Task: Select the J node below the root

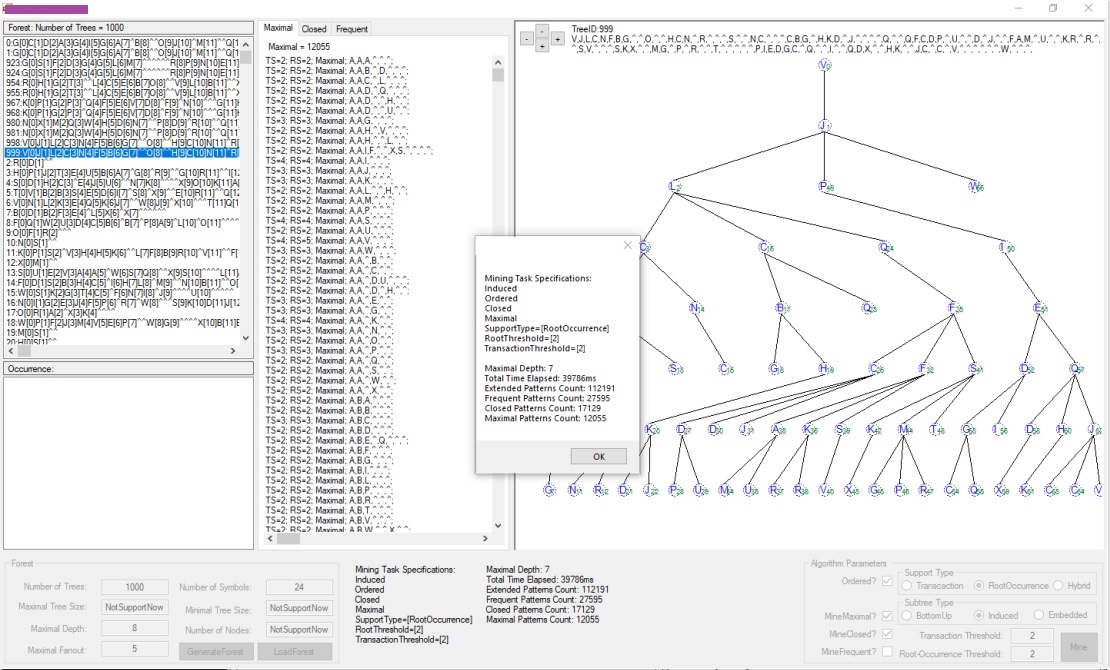Action: (x=824, y=126)
